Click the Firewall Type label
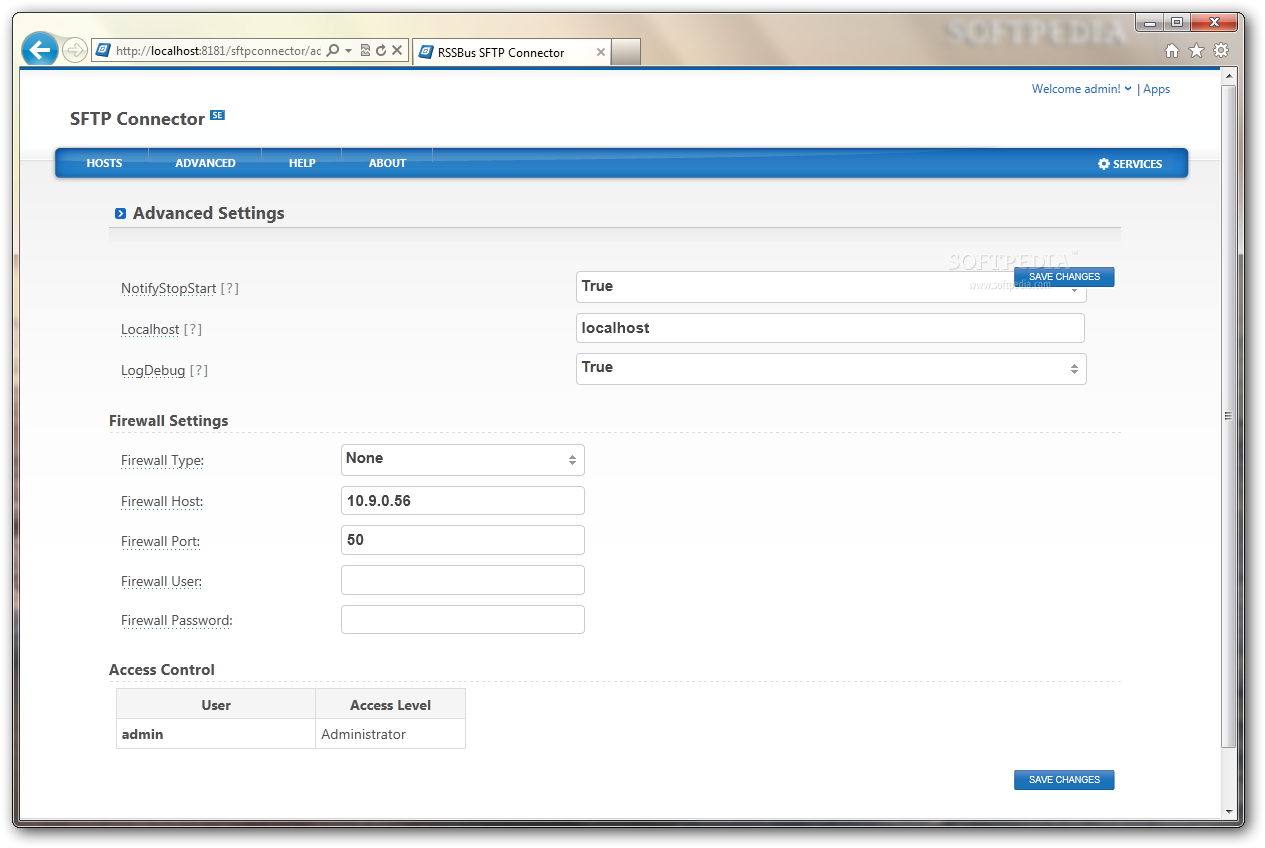The image size is (1265, 848). coord(162,461)
